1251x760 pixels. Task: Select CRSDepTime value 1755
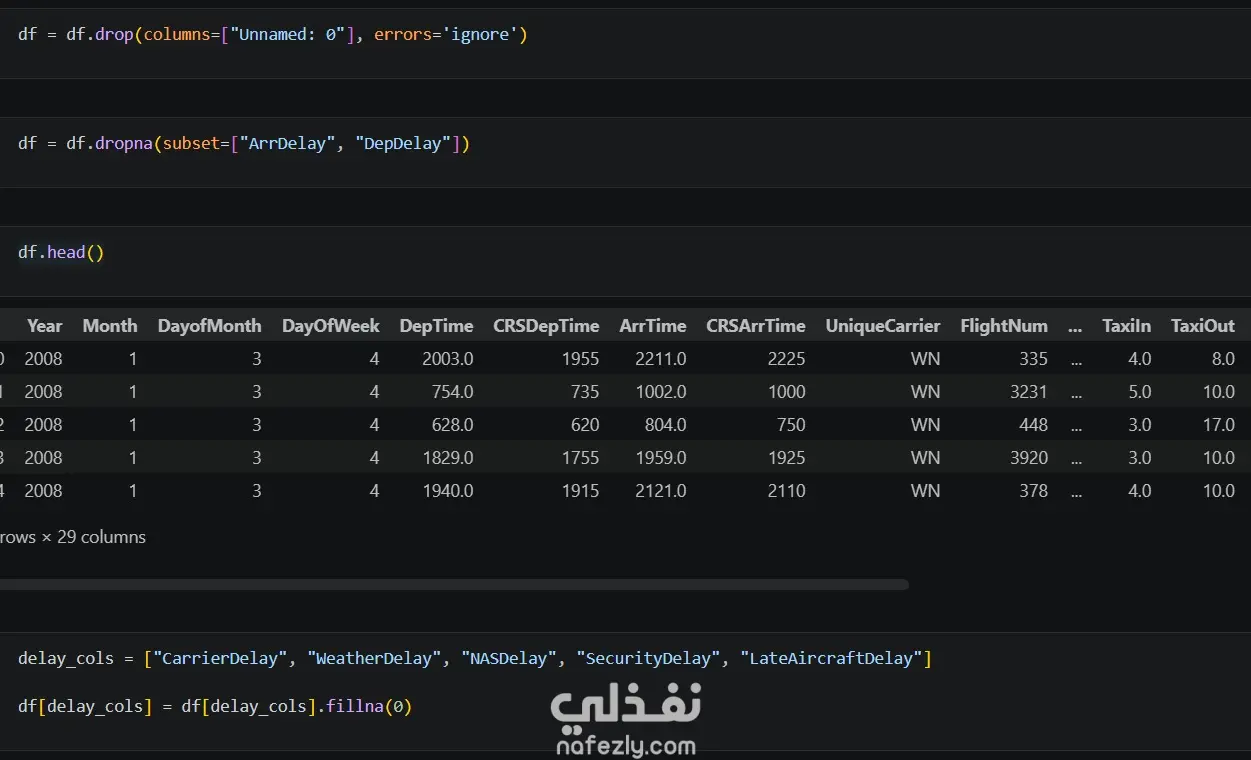coord(581,458)
